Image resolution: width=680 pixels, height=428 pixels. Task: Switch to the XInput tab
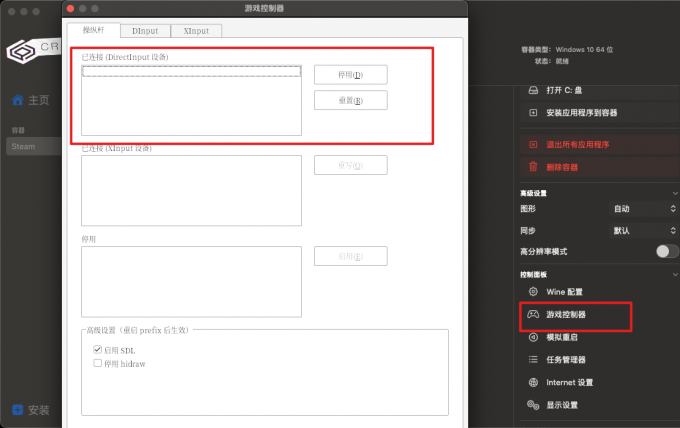point(196,31)
